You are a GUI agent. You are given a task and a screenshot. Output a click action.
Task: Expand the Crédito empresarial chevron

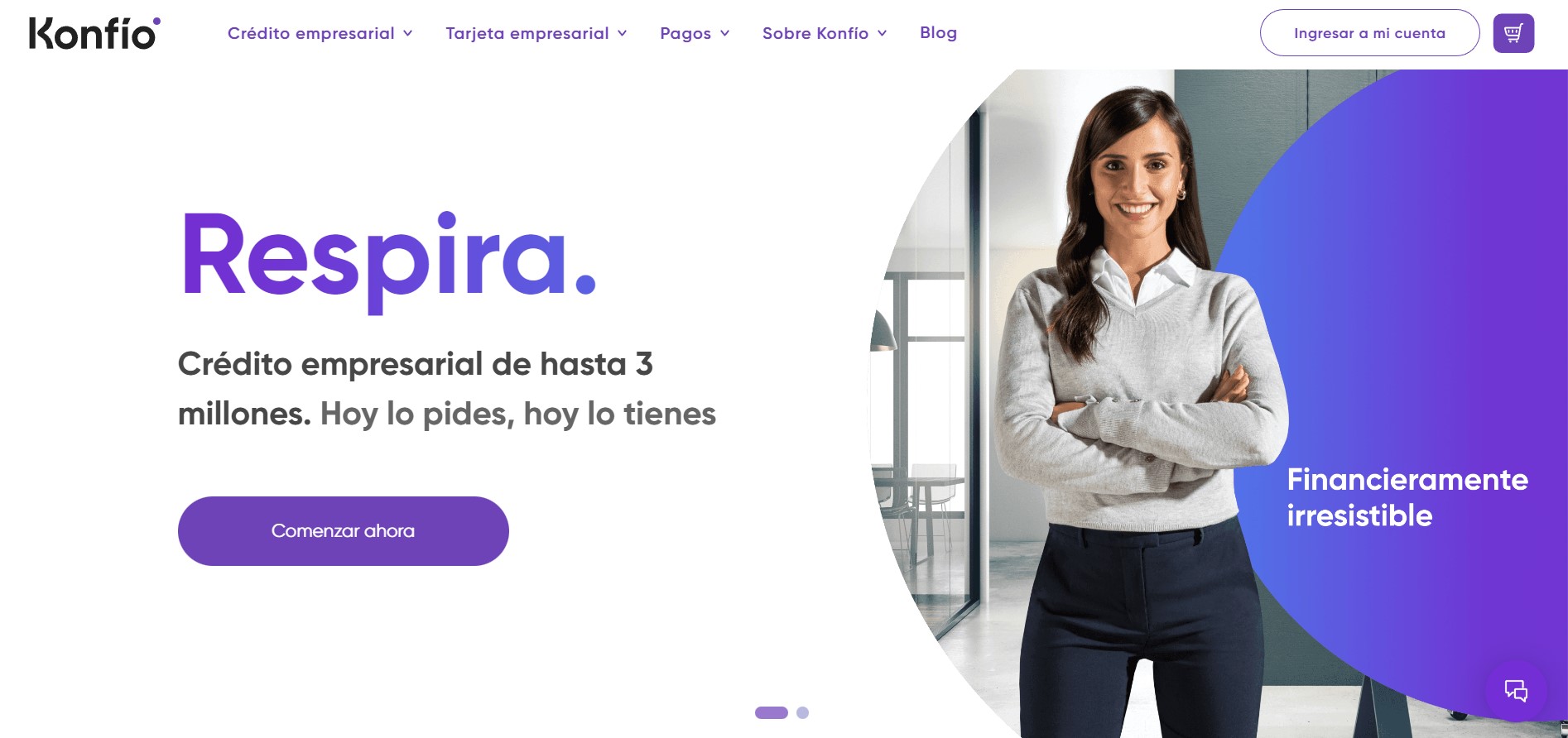pos(407,33)
